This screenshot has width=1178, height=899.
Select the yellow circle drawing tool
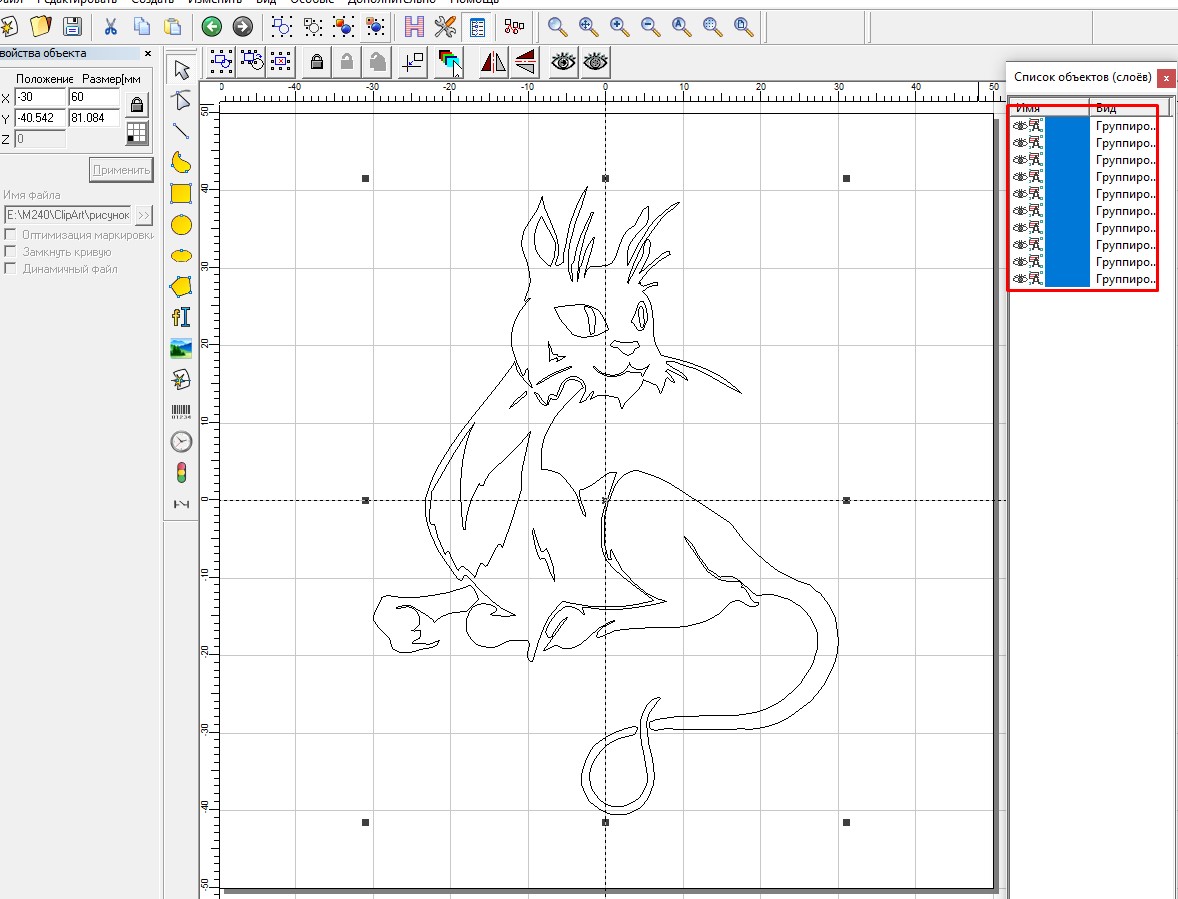pyautogui.click(x=181, y=225)
